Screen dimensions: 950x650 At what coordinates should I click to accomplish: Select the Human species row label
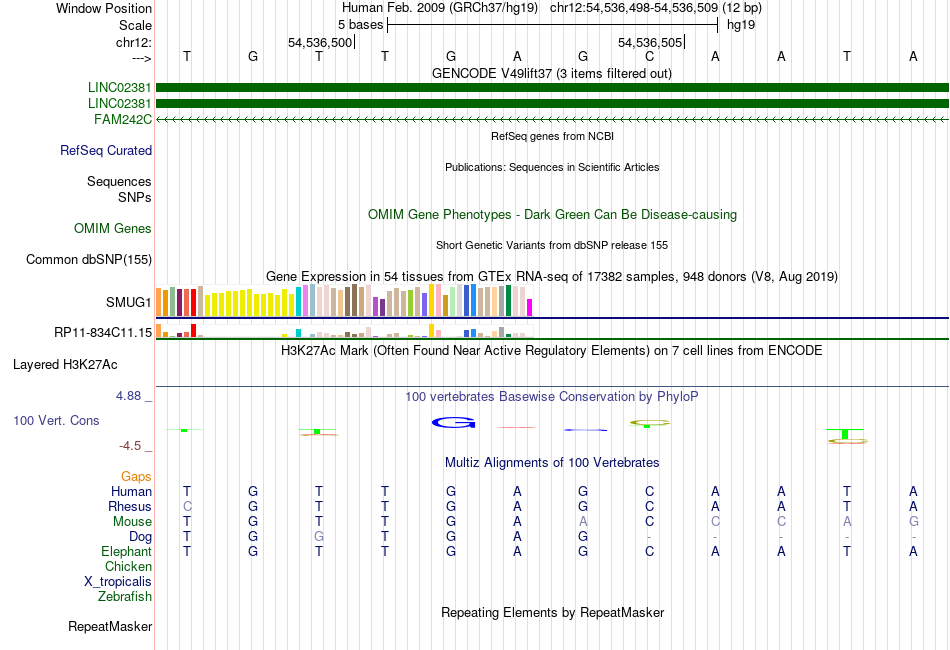click(131, 491)
